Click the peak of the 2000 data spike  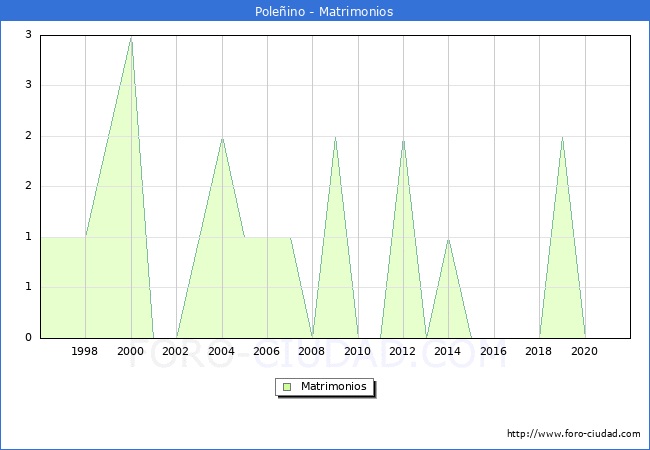pos(131,38)
